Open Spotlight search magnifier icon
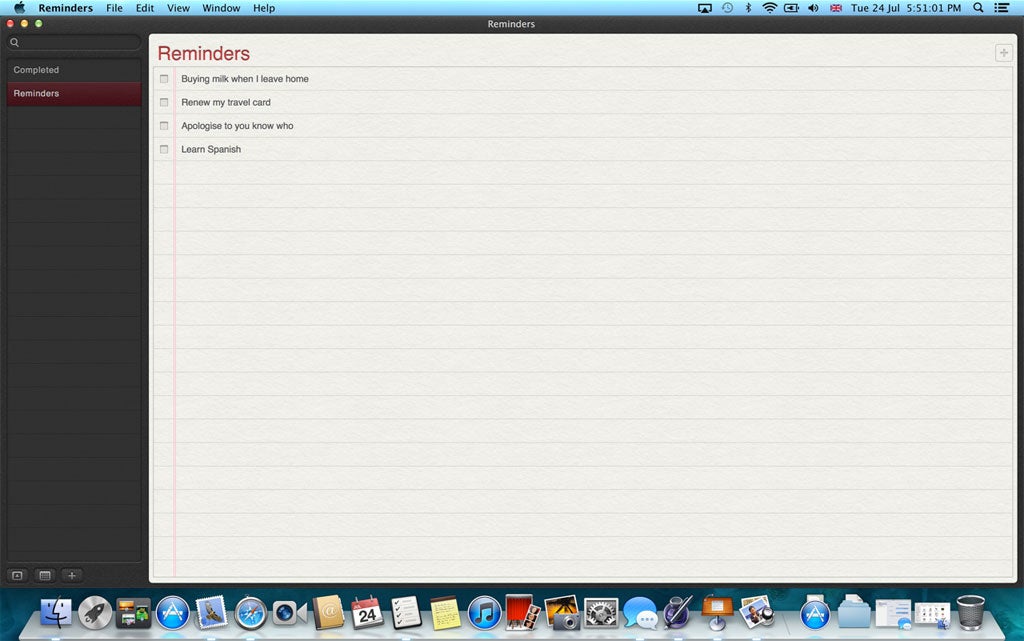Image resolution: width=1024 pixels, height=641 pixels. [x=978, y=8]
